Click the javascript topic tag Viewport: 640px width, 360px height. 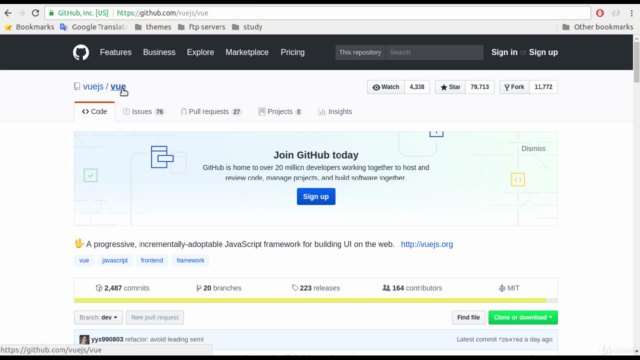coord(115,260)
